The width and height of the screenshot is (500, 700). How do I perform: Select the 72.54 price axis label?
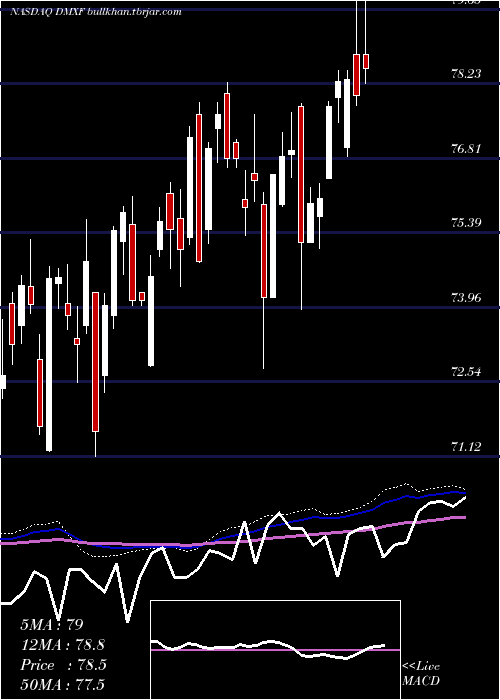pyautogui.click(x=467, y=372)
